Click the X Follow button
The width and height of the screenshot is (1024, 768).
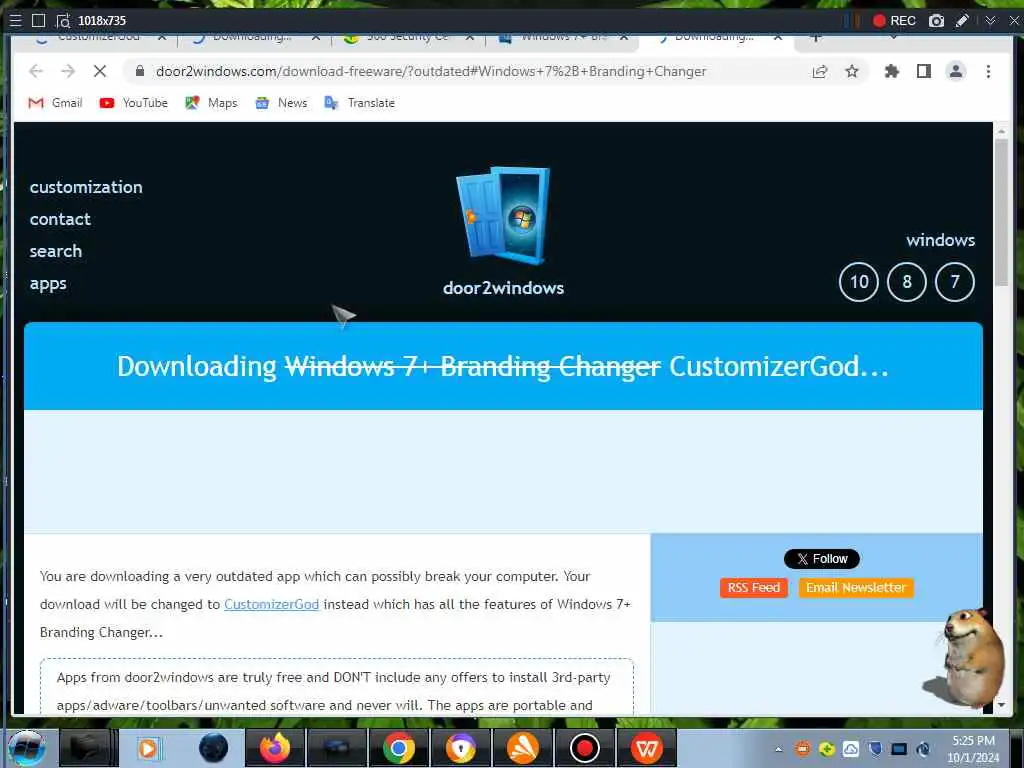click(x=822, y=559)
